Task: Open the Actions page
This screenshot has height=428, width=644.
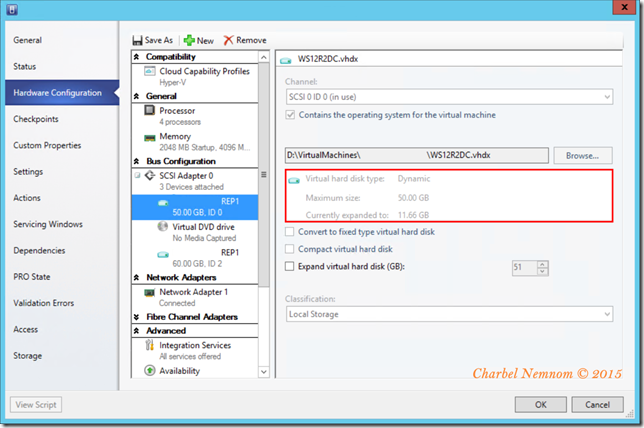Action: coord(62,198)
